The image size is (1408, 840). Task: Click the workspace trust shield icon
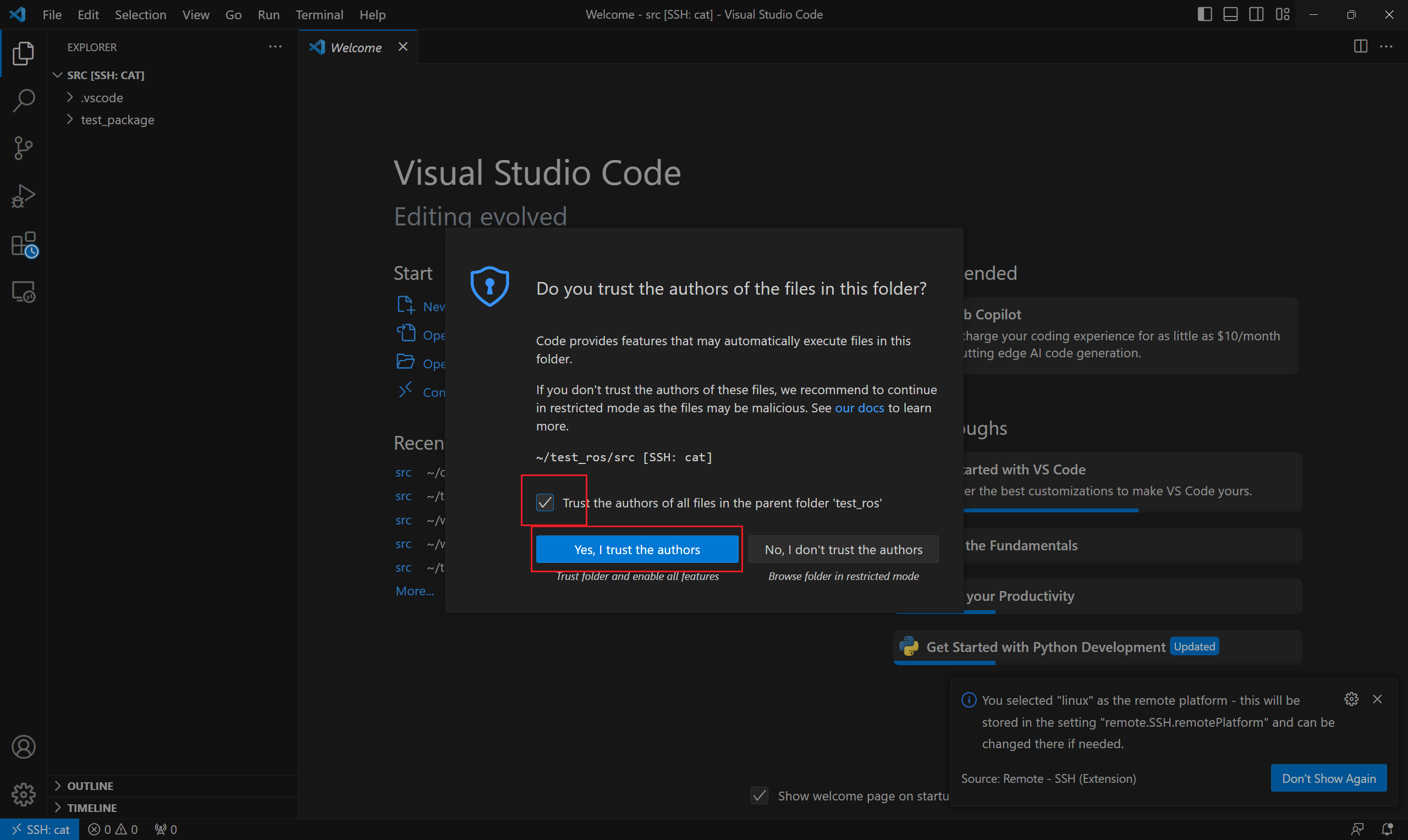point(490,286)
